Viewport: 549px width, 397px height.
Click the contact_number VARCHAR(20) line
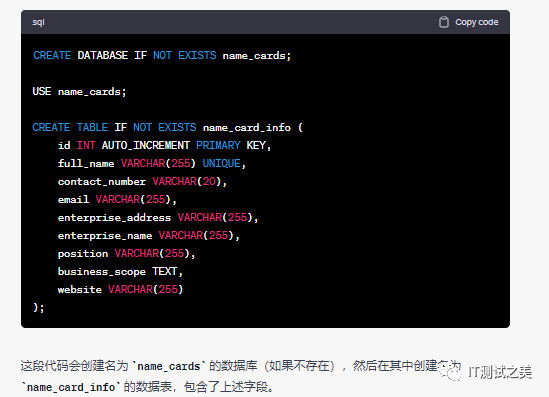coord(142,181)
